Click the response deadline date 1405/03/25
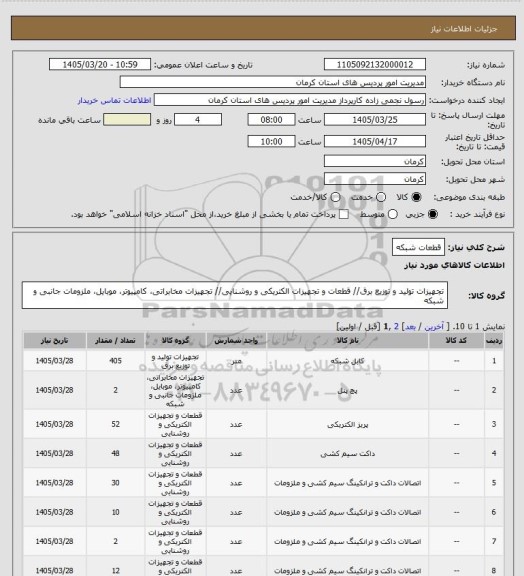 point(375,120)
